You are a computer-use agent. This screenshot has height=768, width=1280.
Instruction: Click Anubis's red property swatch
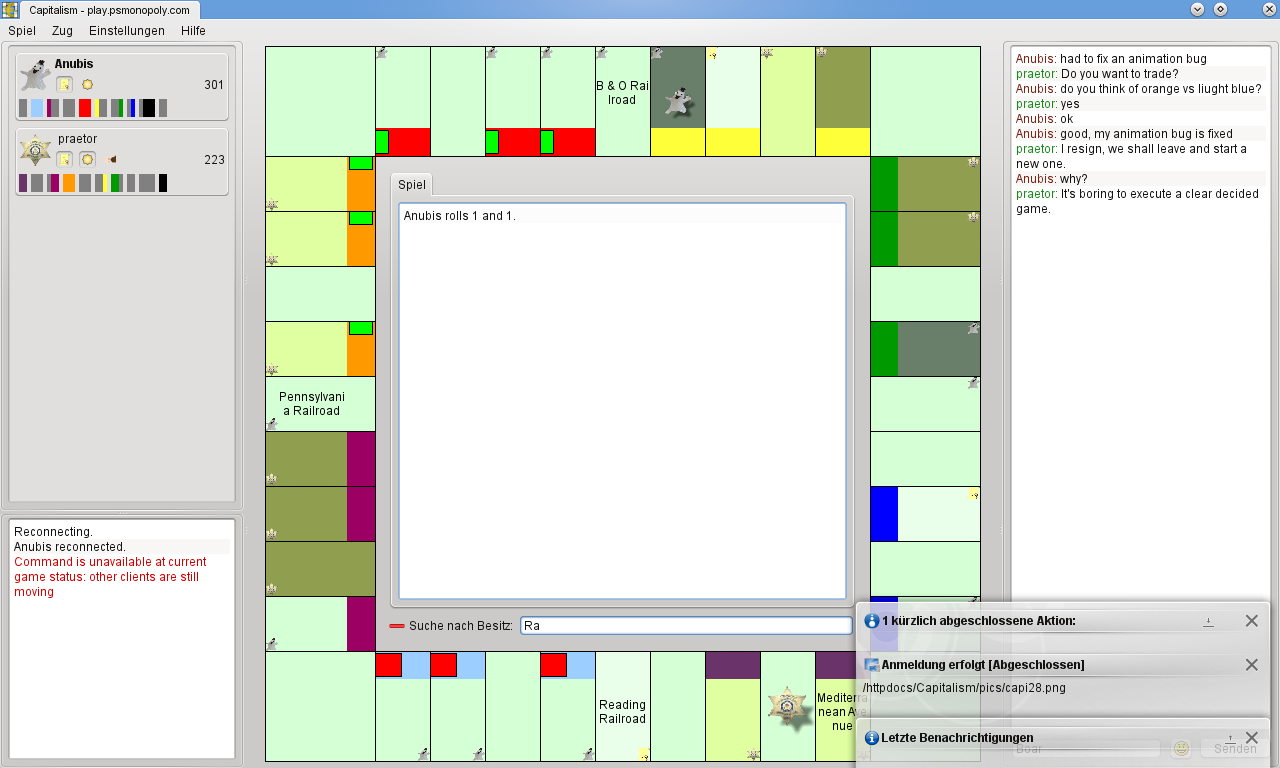[85, 108]
